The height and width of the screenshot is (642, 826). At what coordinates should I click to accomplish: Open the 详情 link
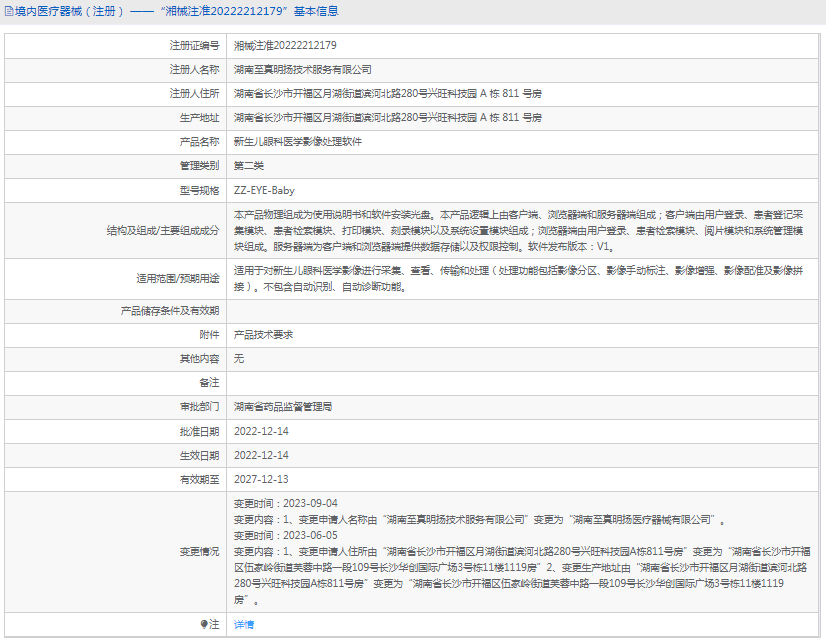[244, 624]
